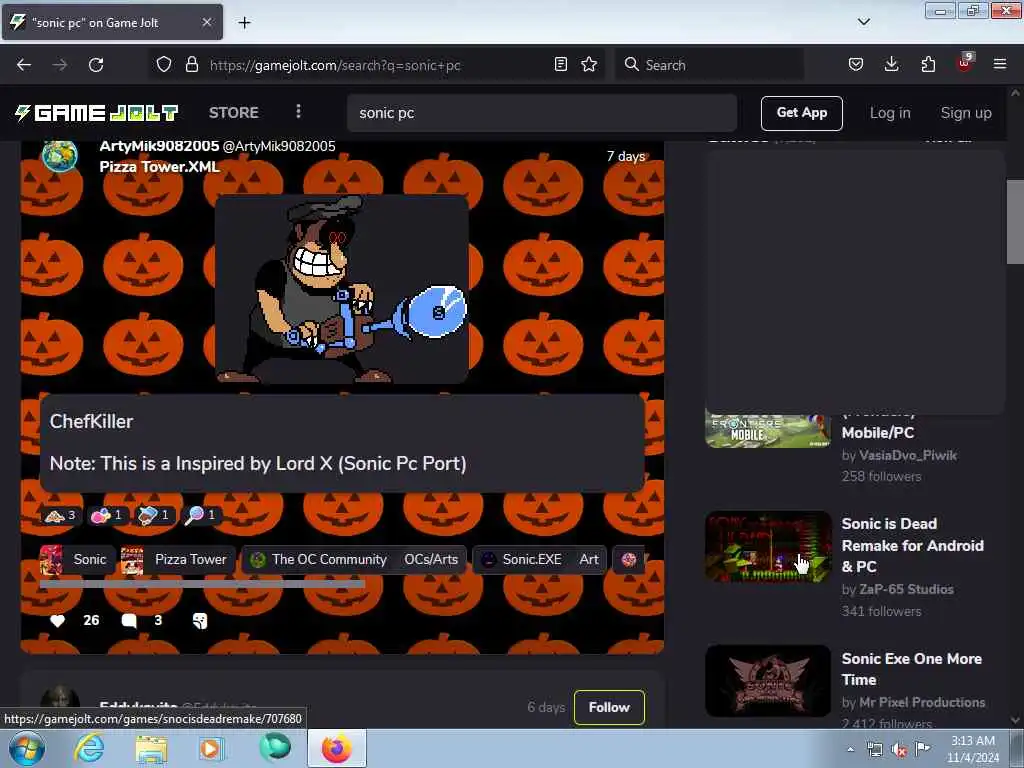Open the Sonic.EXE community tag
The width and height of the screenshot is (1024, 768).
(522, 560)
